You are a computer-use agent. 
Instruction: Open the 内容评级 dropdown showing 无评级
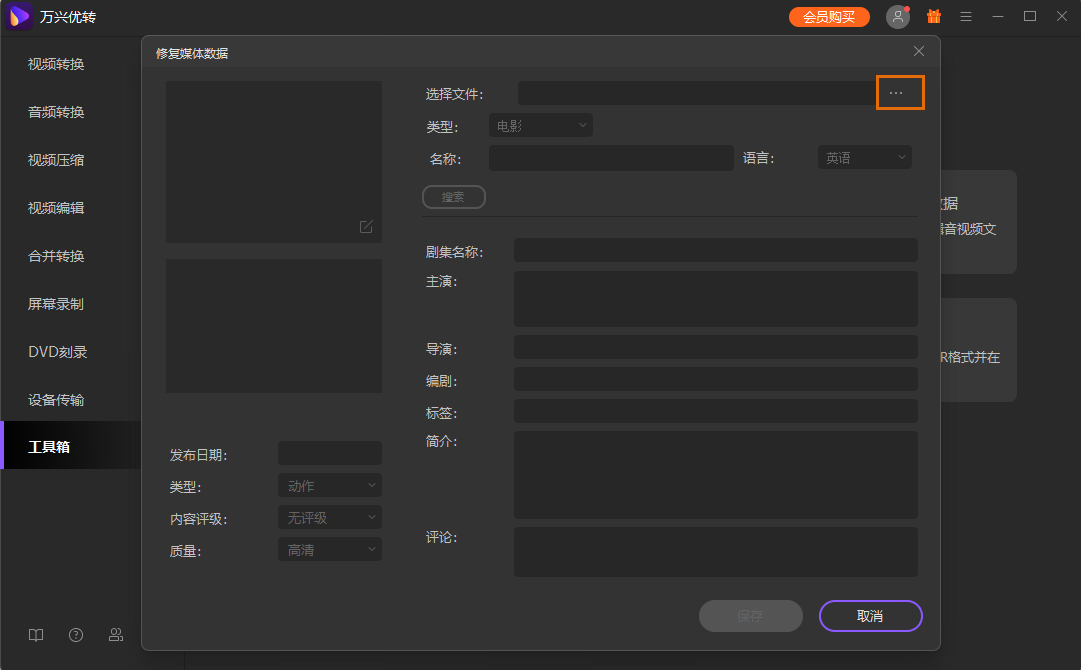click(x=329, y=518)
